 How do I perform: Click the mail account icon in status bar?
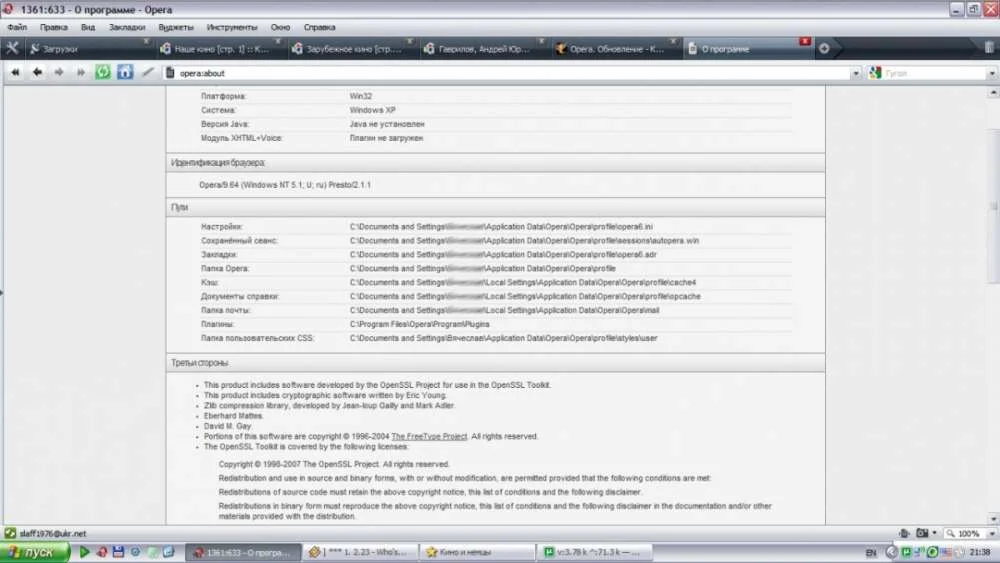pos(10,533)
